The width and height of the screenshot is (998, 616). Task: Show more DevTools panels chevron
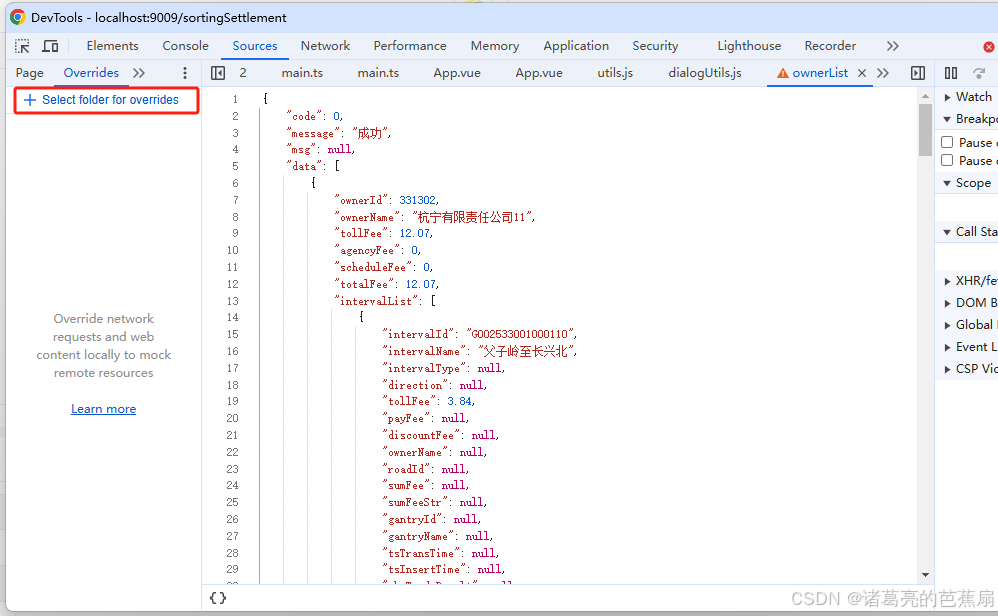[892, 46]
